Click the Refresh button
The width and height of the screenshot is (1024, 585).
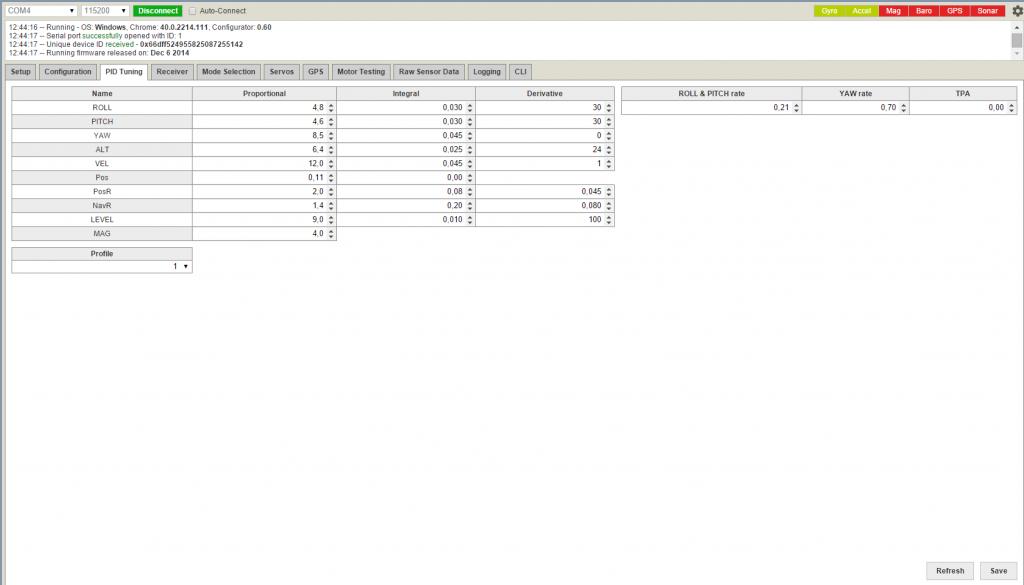click(950, 571)
